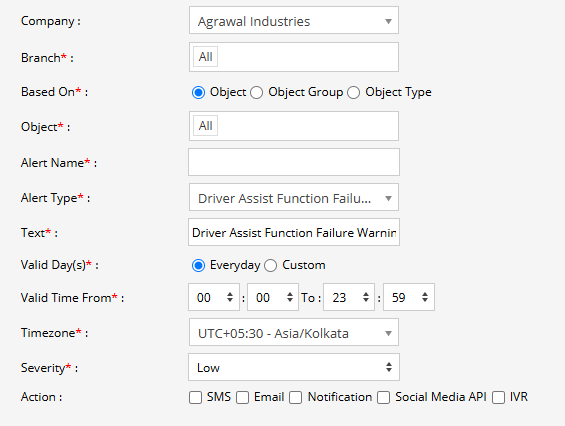Focus the Alert Name input field
This screenshot has width=565, height=426.
[294, 162]
